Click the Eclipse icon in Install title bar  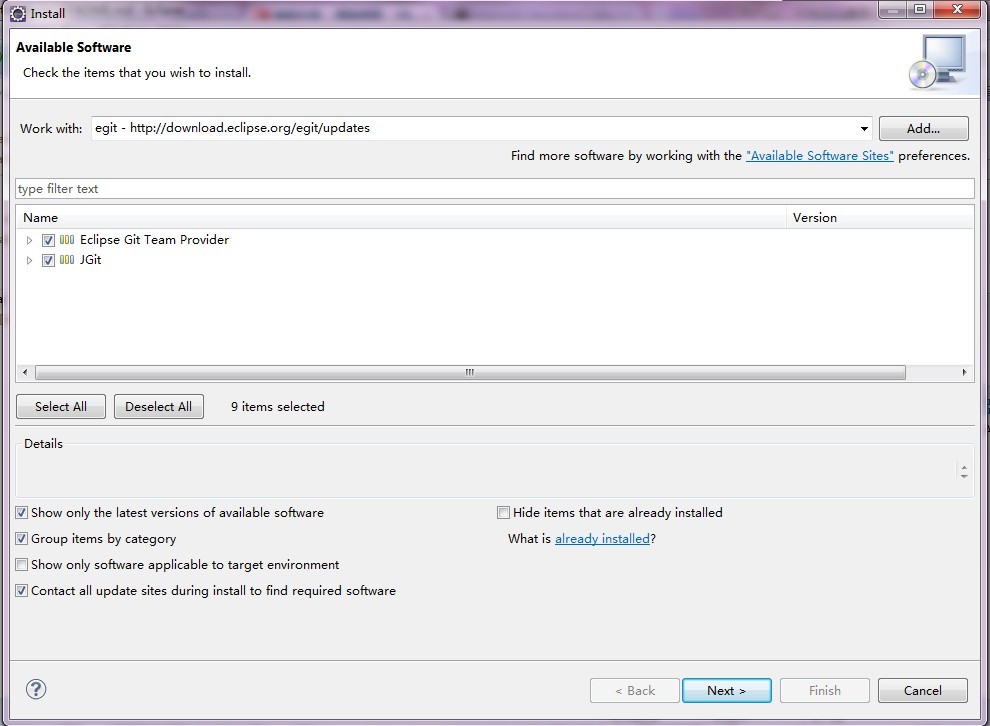coord(18,13)
